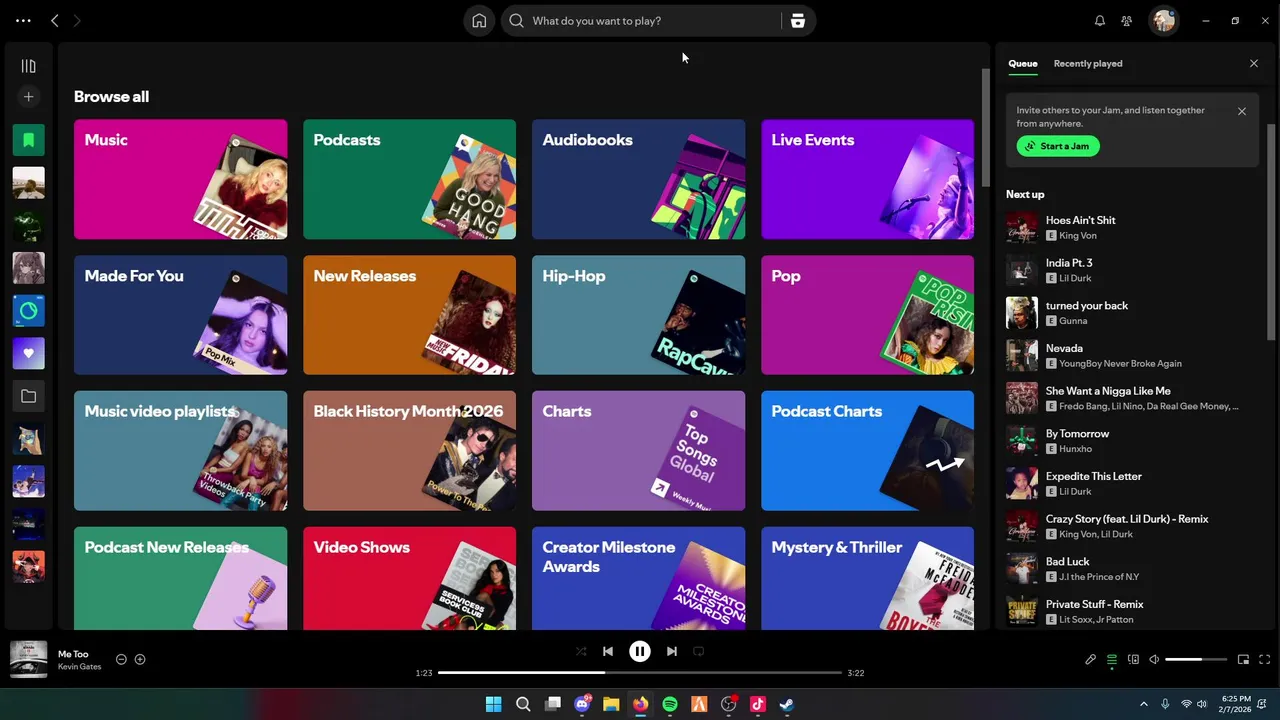Open the Charts category card
The image size is (1280, 720).
pyautogui.click(x=638, y=451)
